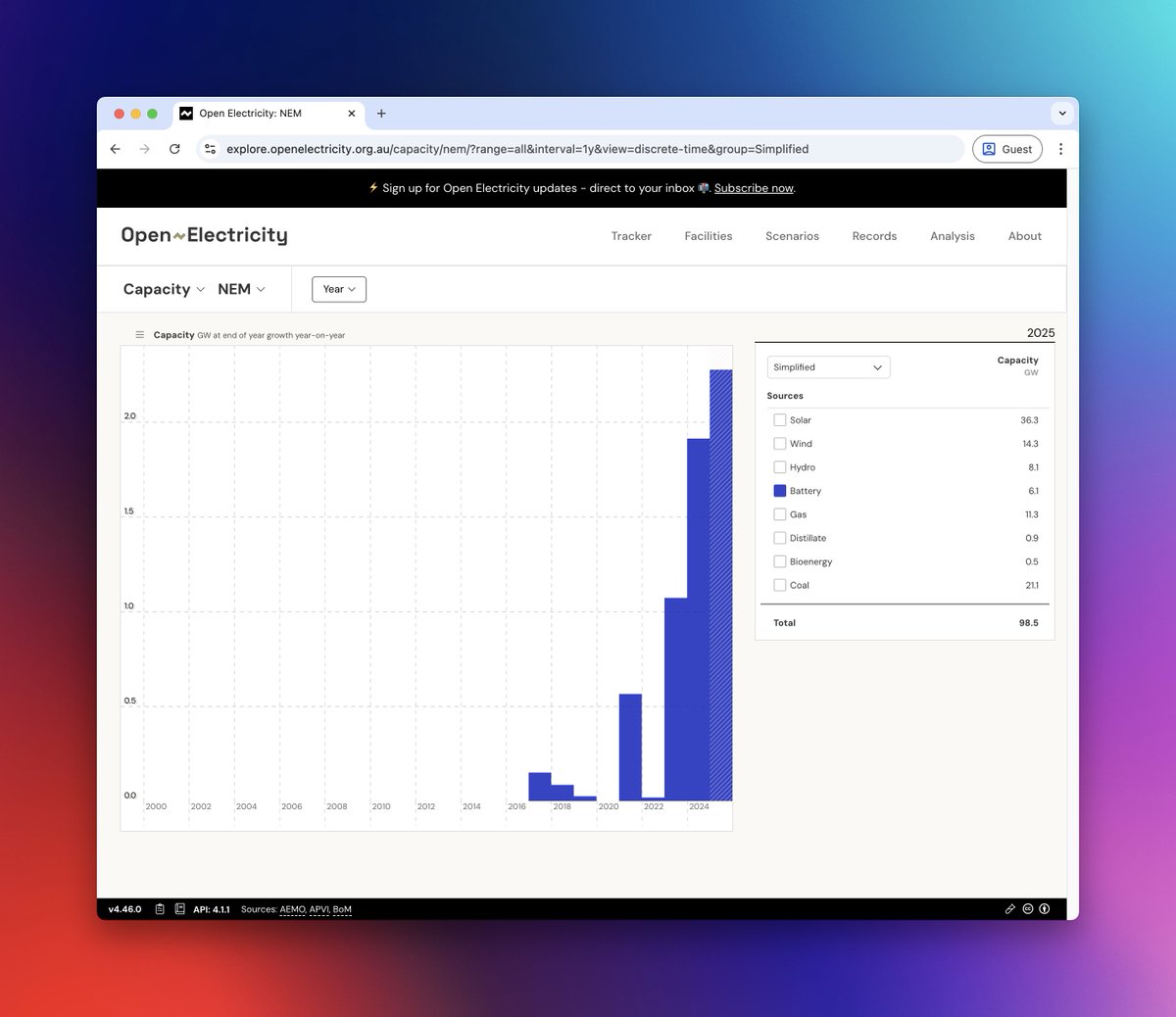Click the Gas capacity value 11.3

(1031, 514)
